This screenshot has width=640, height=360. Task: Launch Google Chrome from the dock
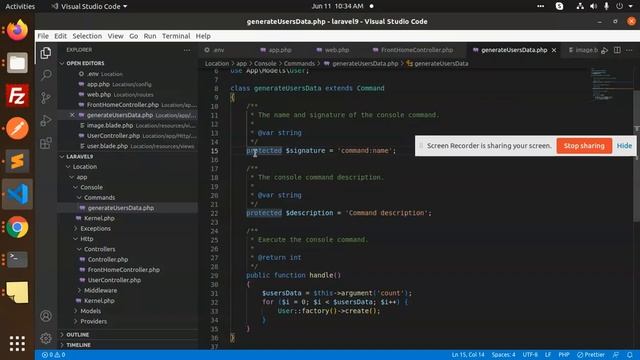pyautogui.click(x=17, y=227)
